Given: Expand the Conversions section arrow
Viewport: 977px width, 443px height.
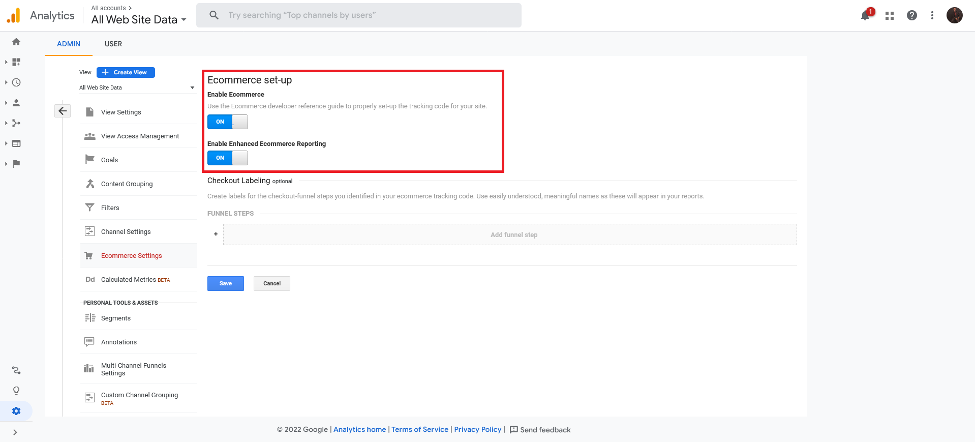Looking at the screenshot, I should (6, 163).
